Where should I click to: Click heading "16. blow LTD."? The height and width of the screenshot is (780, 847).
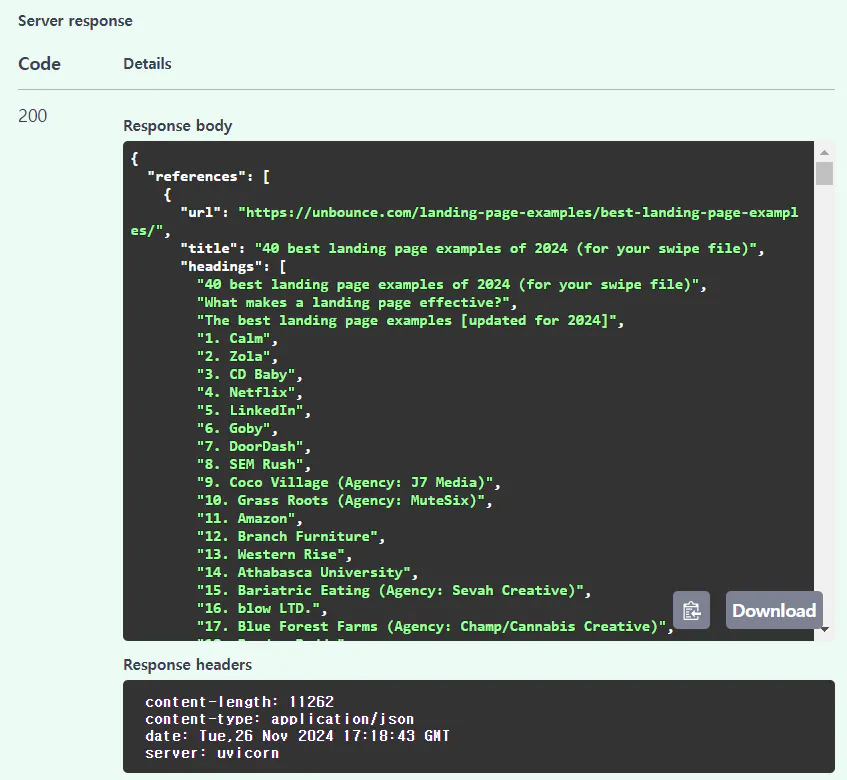(x=261, y=608)
